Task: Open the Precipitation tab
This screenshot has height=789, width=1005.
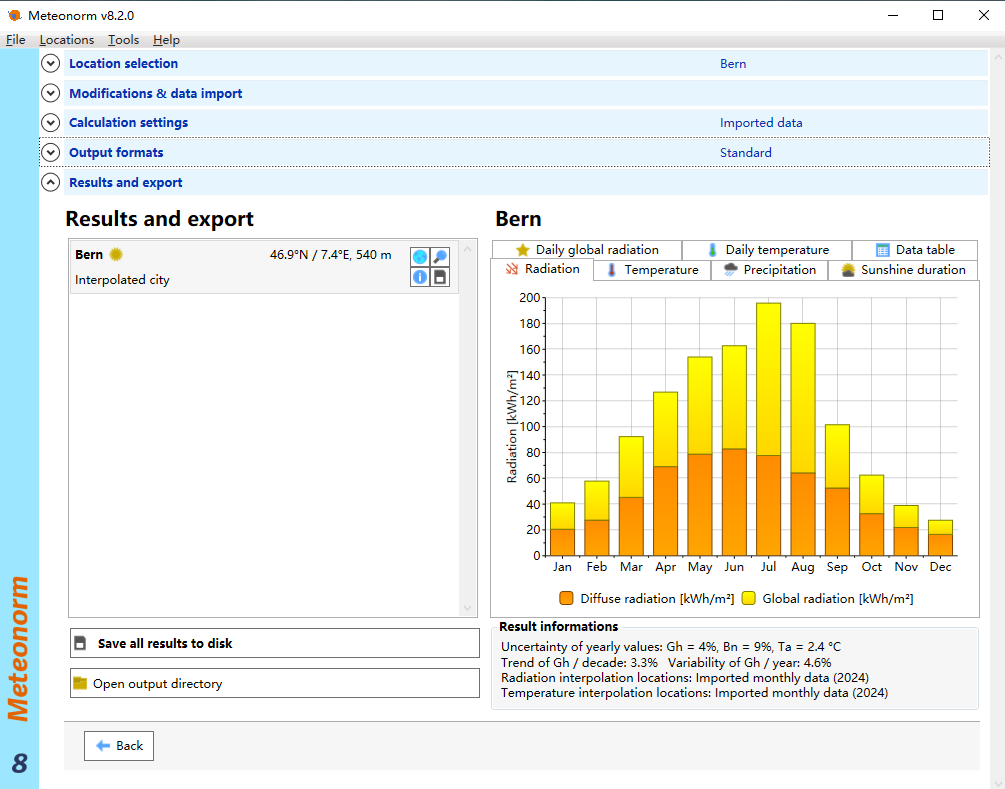Action: tap(769, 270)
